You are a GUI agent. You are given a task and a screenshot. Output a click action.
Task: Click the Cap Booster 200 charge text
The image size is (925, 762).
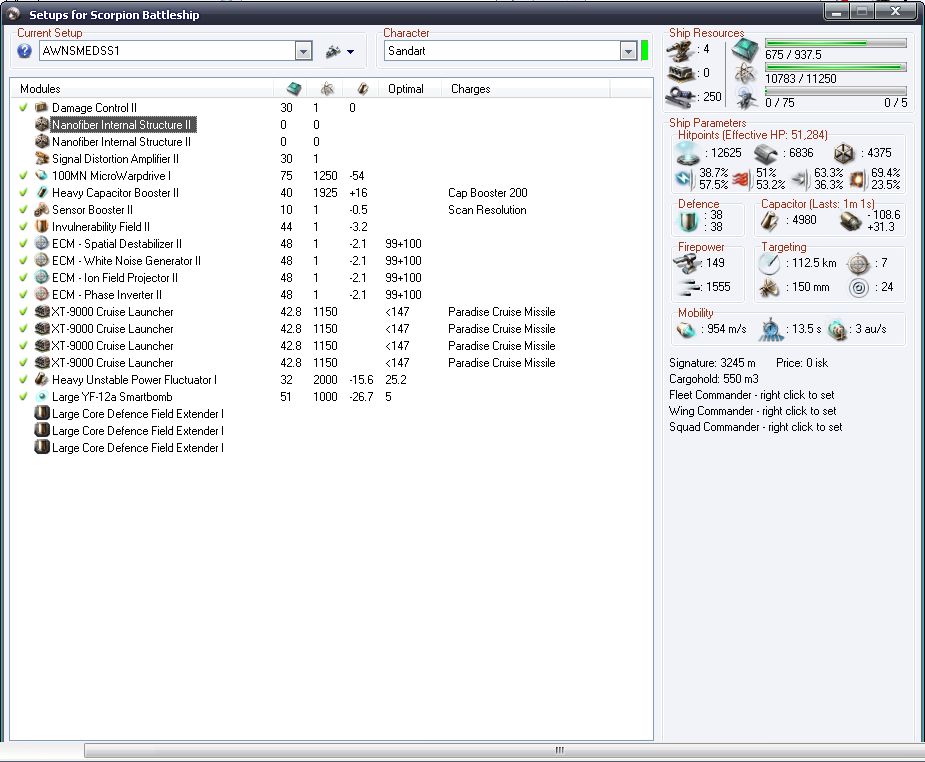(x=488, y=193)
